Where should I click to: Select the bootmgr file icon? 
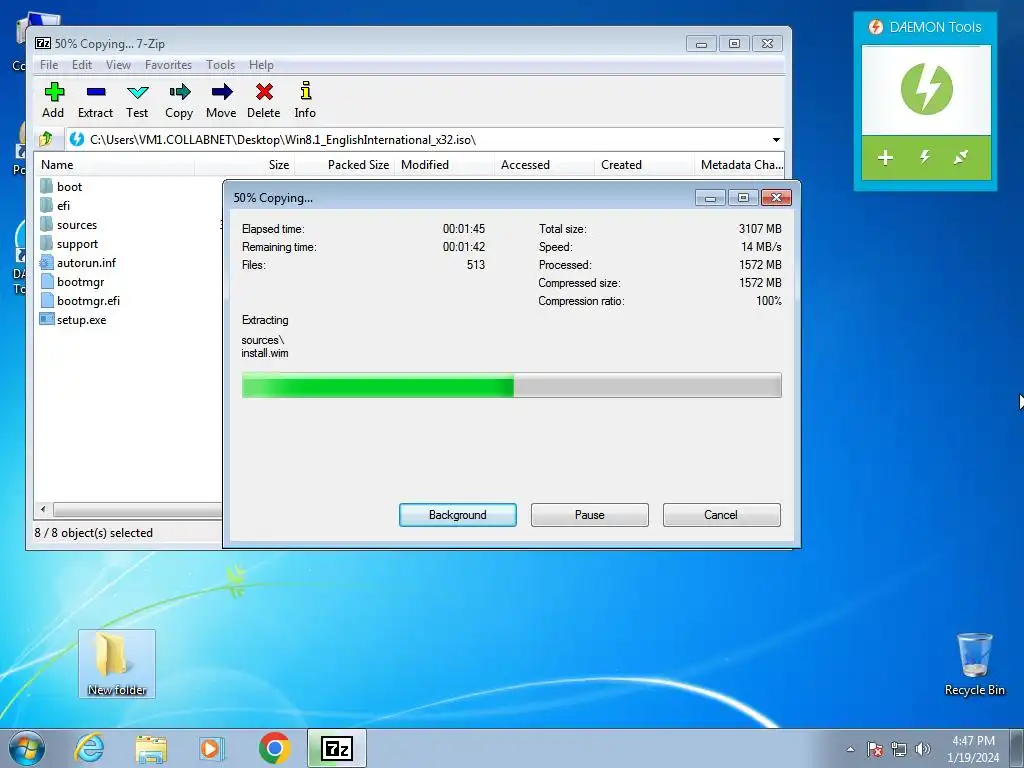[46, 281]
